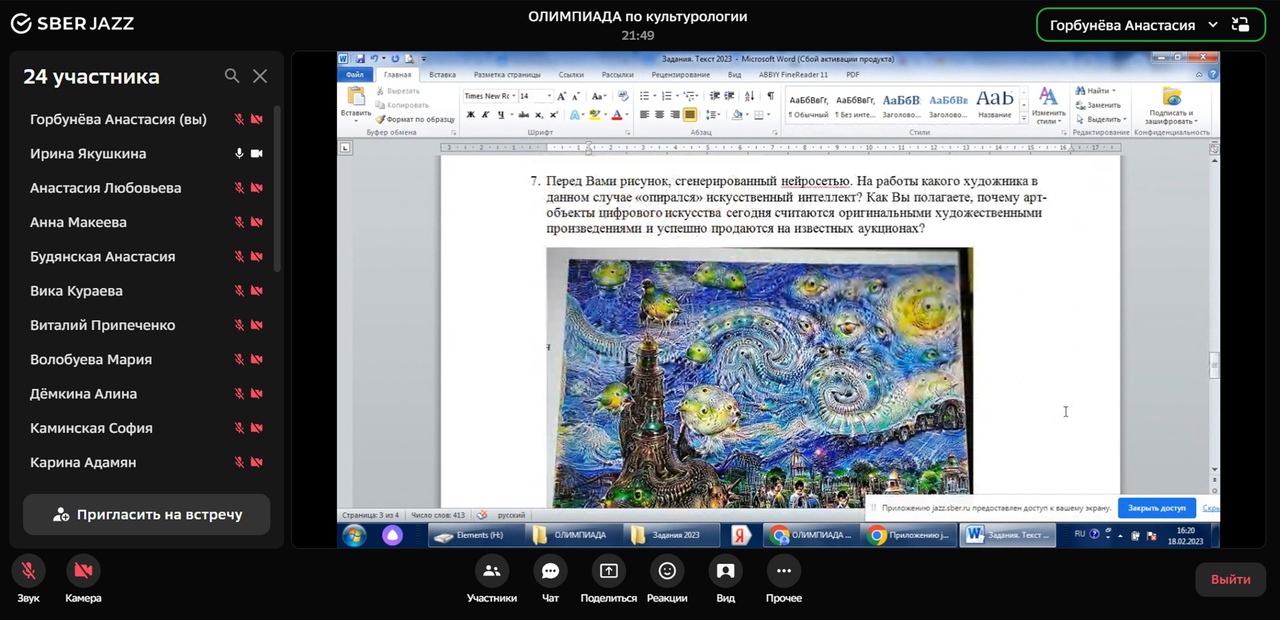
Task: Expand the Горбунёва Анастасия account dropdown
Action: click(1213, 25)
